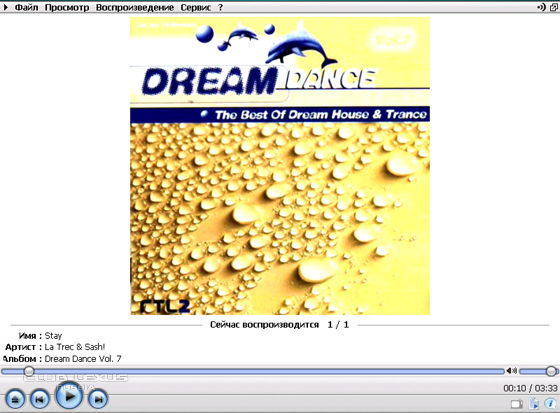Click the restore window icon at top right
Viewport: 560px width, 413px height.
(x=554, y=7)
